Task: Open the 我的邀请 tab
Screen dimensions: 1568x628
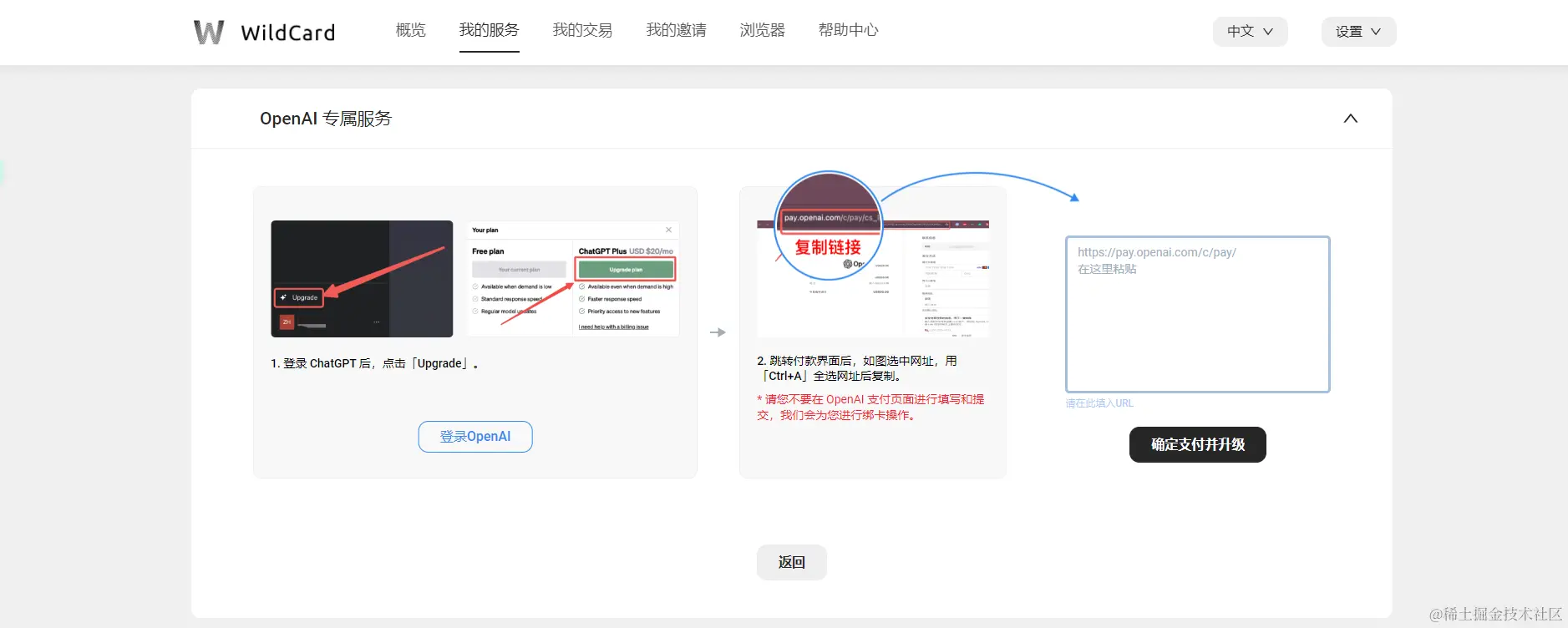Action: (x=676, y=30)
